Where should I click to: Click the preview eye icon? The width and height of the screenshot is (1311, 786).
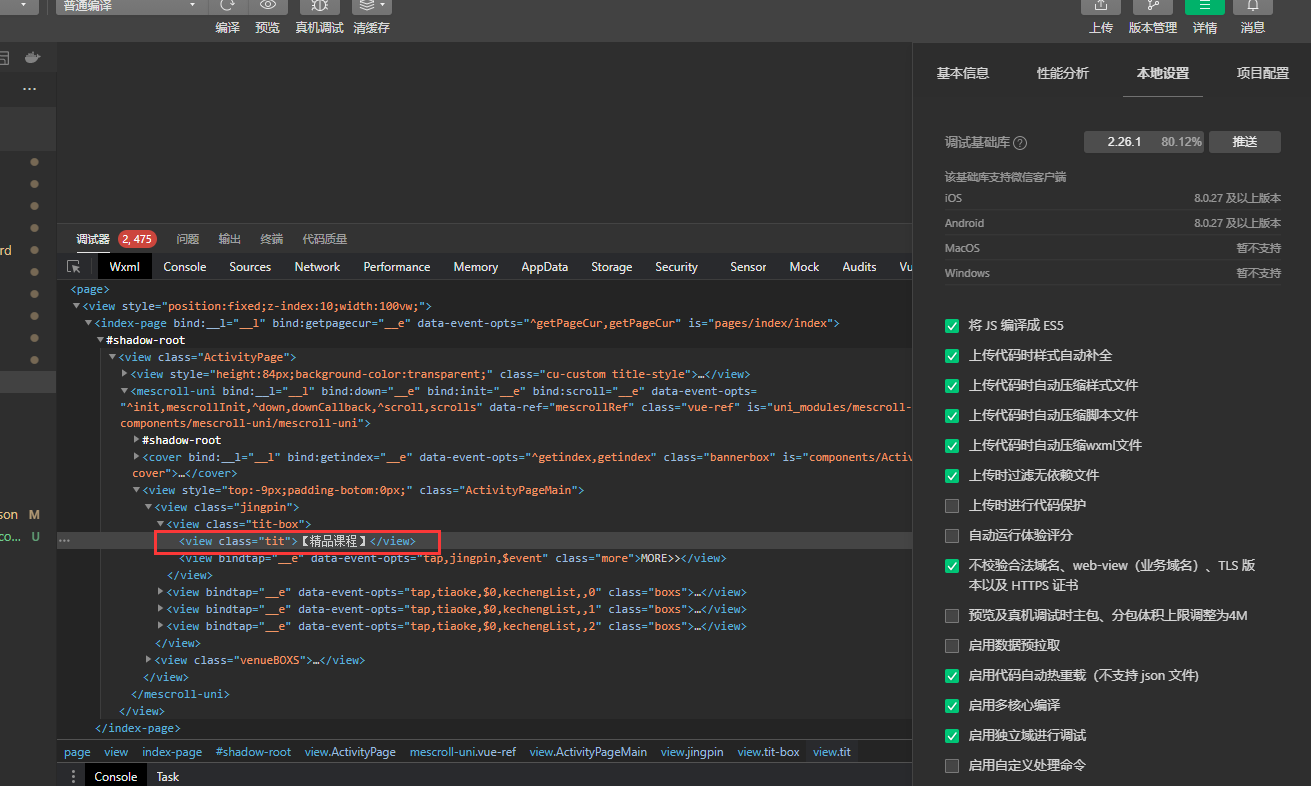(267, 6)
